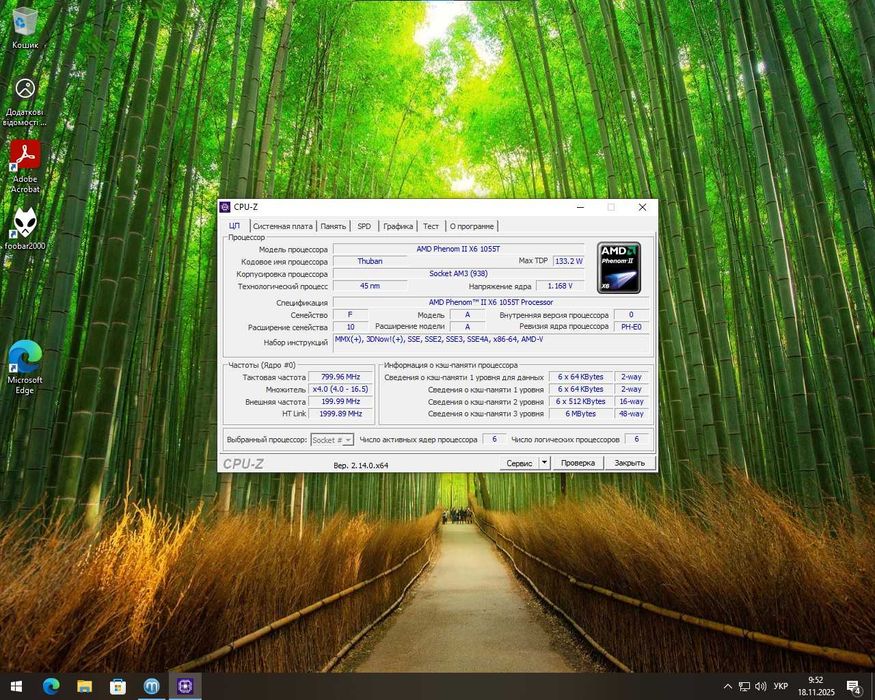This screenshot has height=700, width=875.
Task: Switch to the SPD tab
Action: [x=364, y=226]
